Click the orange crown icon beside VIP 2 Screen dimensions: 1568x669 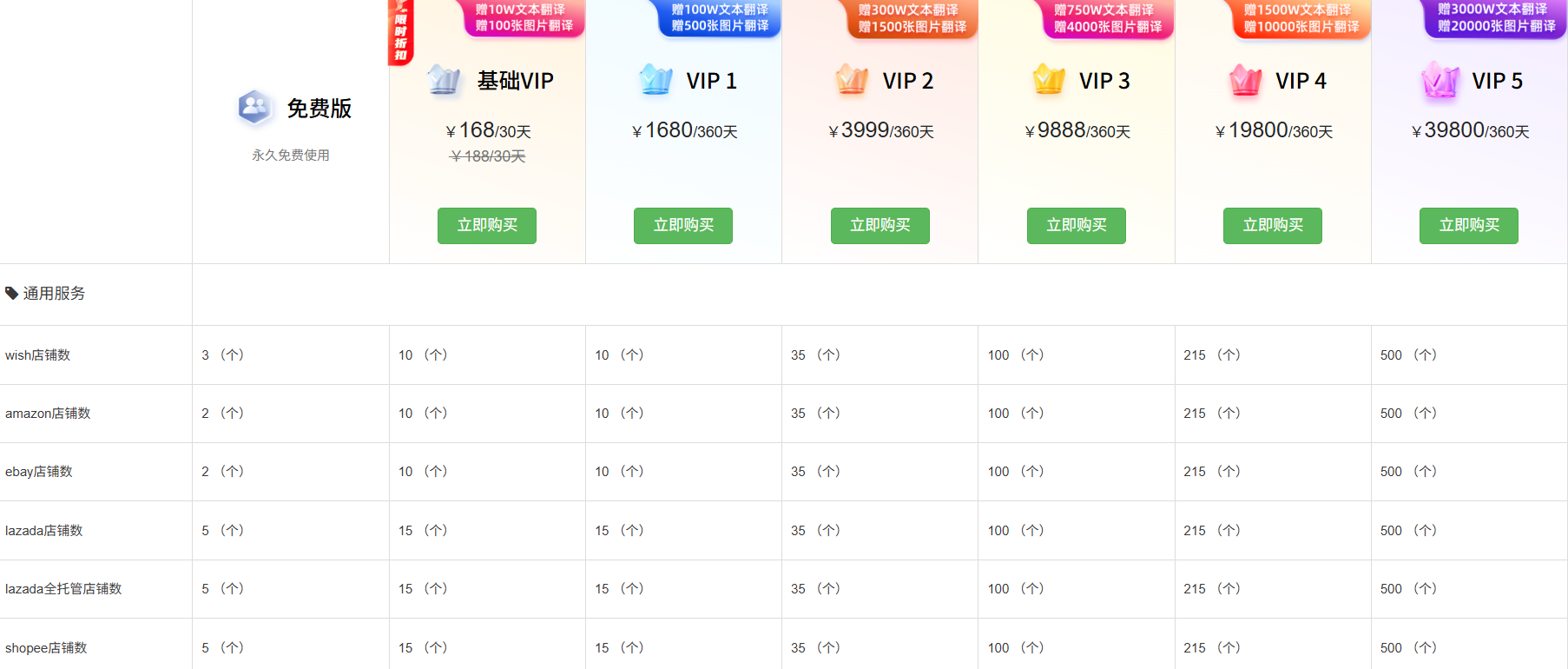click(852, 80)
